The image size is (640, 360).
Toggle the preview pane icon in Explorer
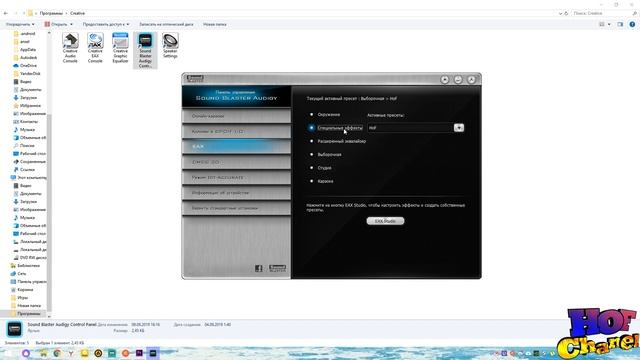coord(620,24)
